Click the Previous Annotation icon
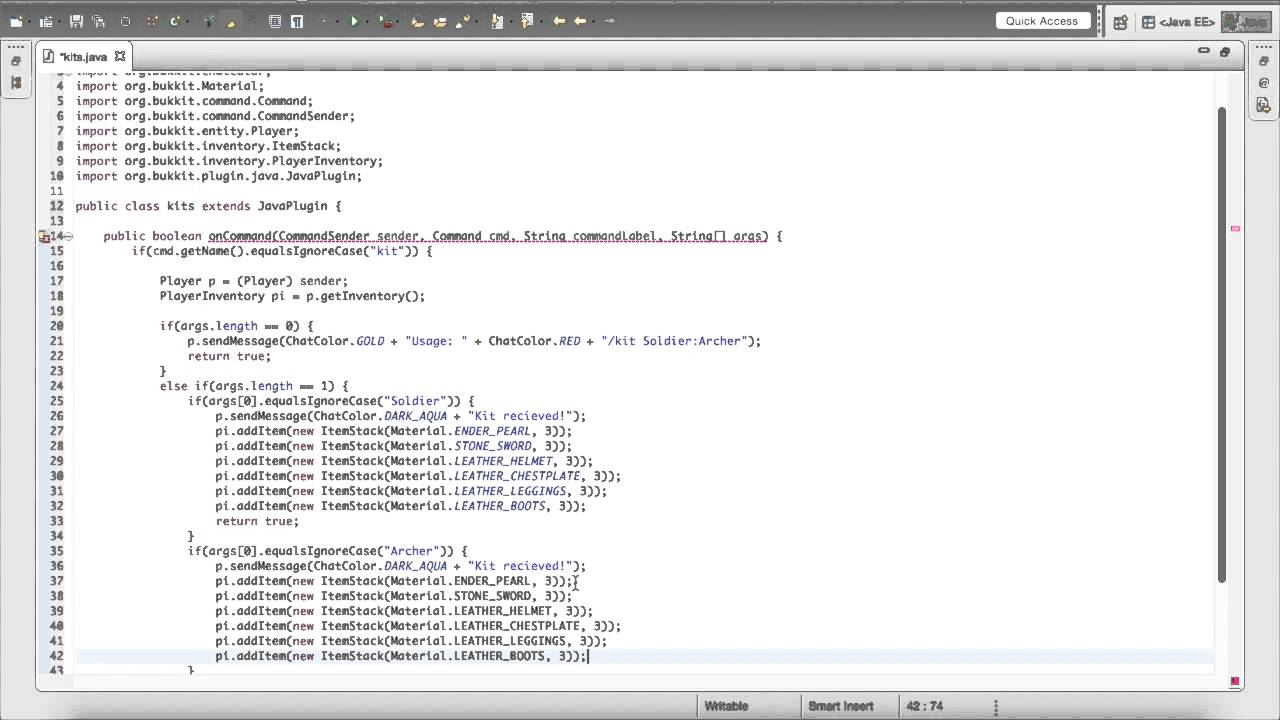 click(x=526, y=21)
